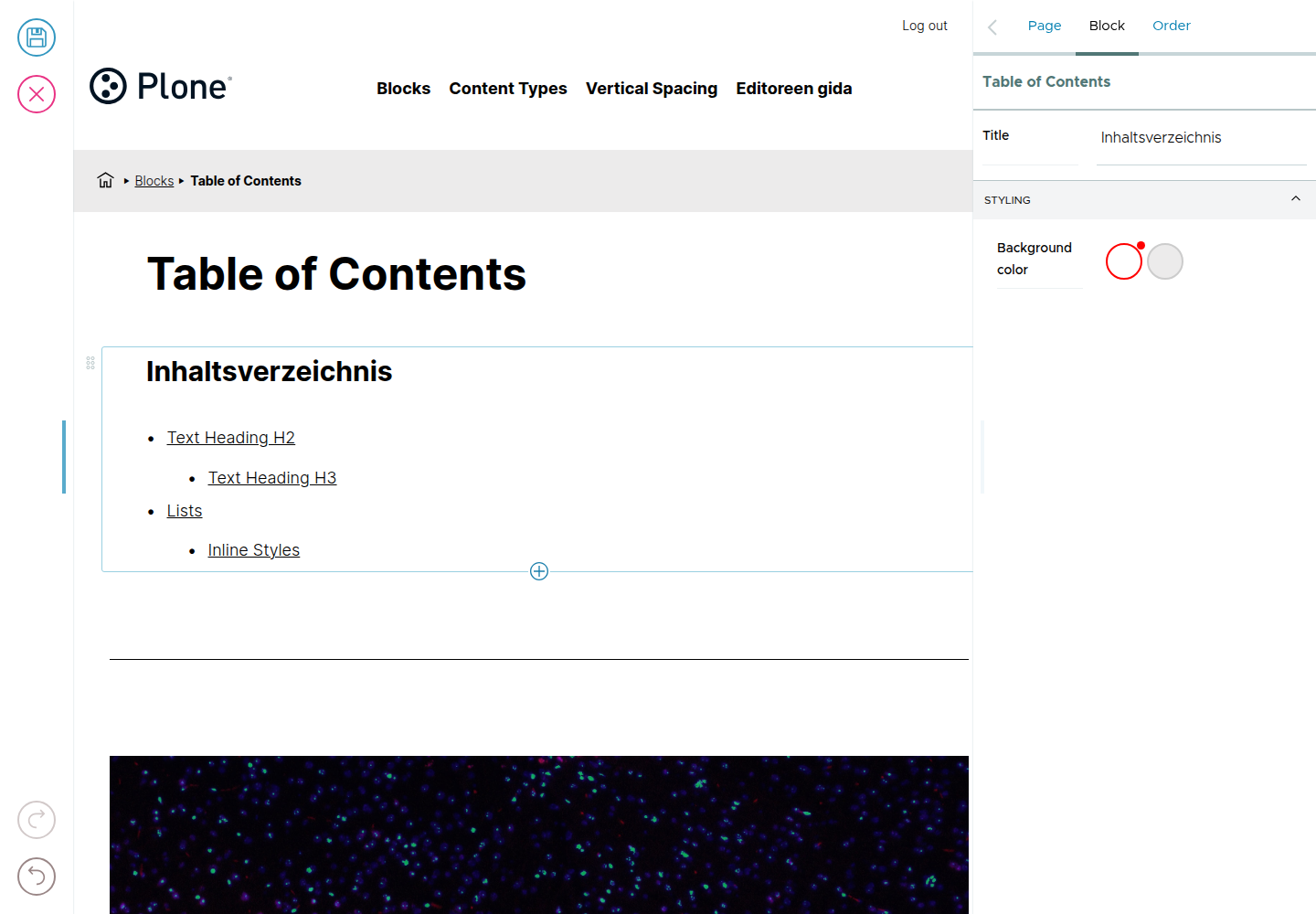Jump to Text Heading H3 entry
1316x914 pixels.
tap(272, 478)
